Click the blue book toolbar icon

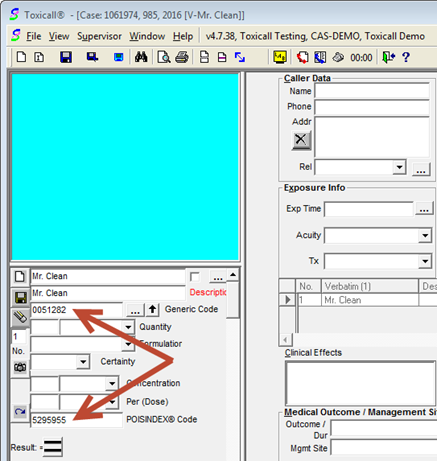(x=320, y=57)
